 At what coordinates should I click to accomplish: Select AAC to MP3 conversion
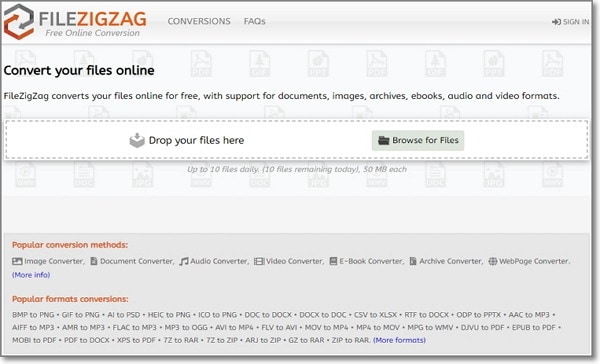point(529,315)
